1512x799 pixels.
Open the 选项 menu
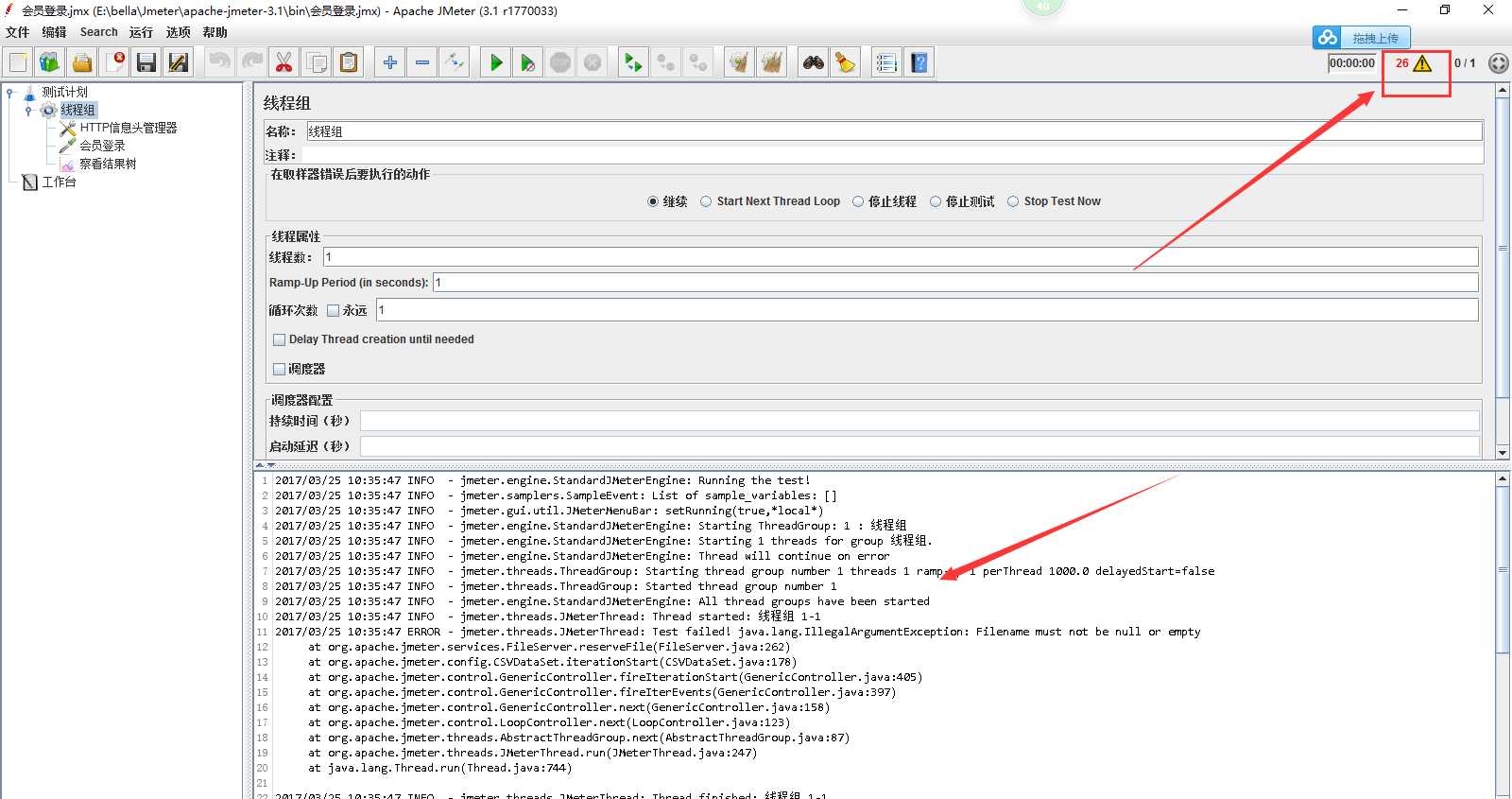point(179,32)
